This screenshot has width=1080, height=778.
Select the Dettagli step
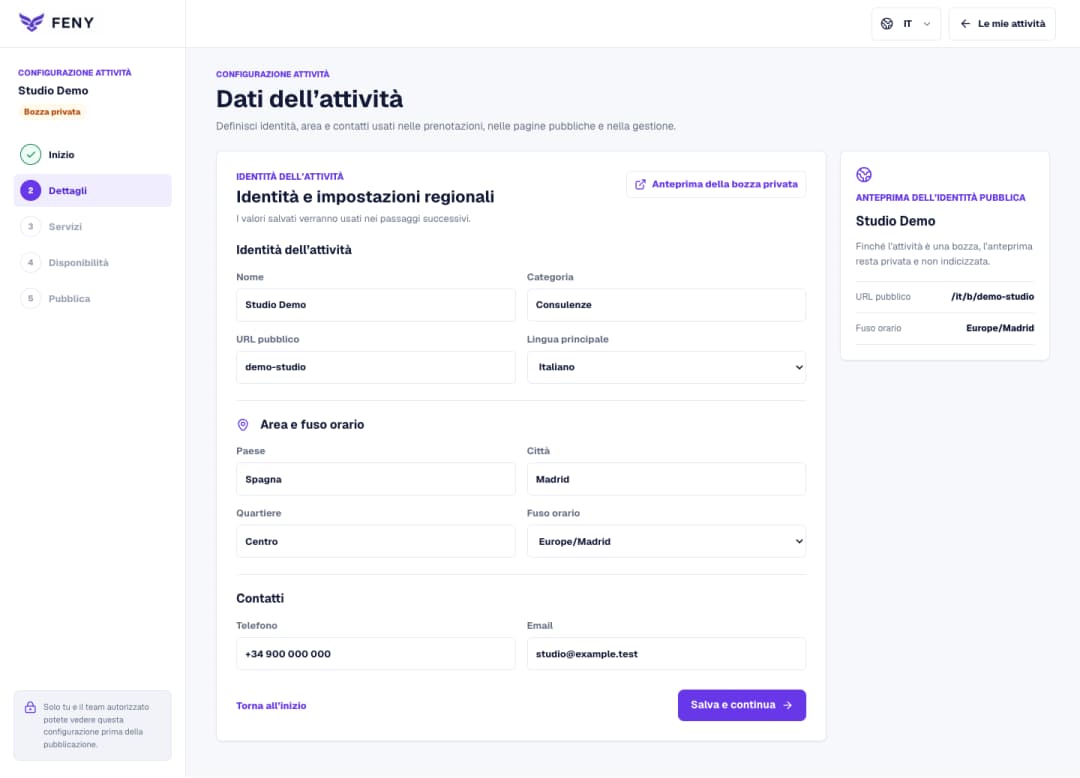tap(92, 191)
